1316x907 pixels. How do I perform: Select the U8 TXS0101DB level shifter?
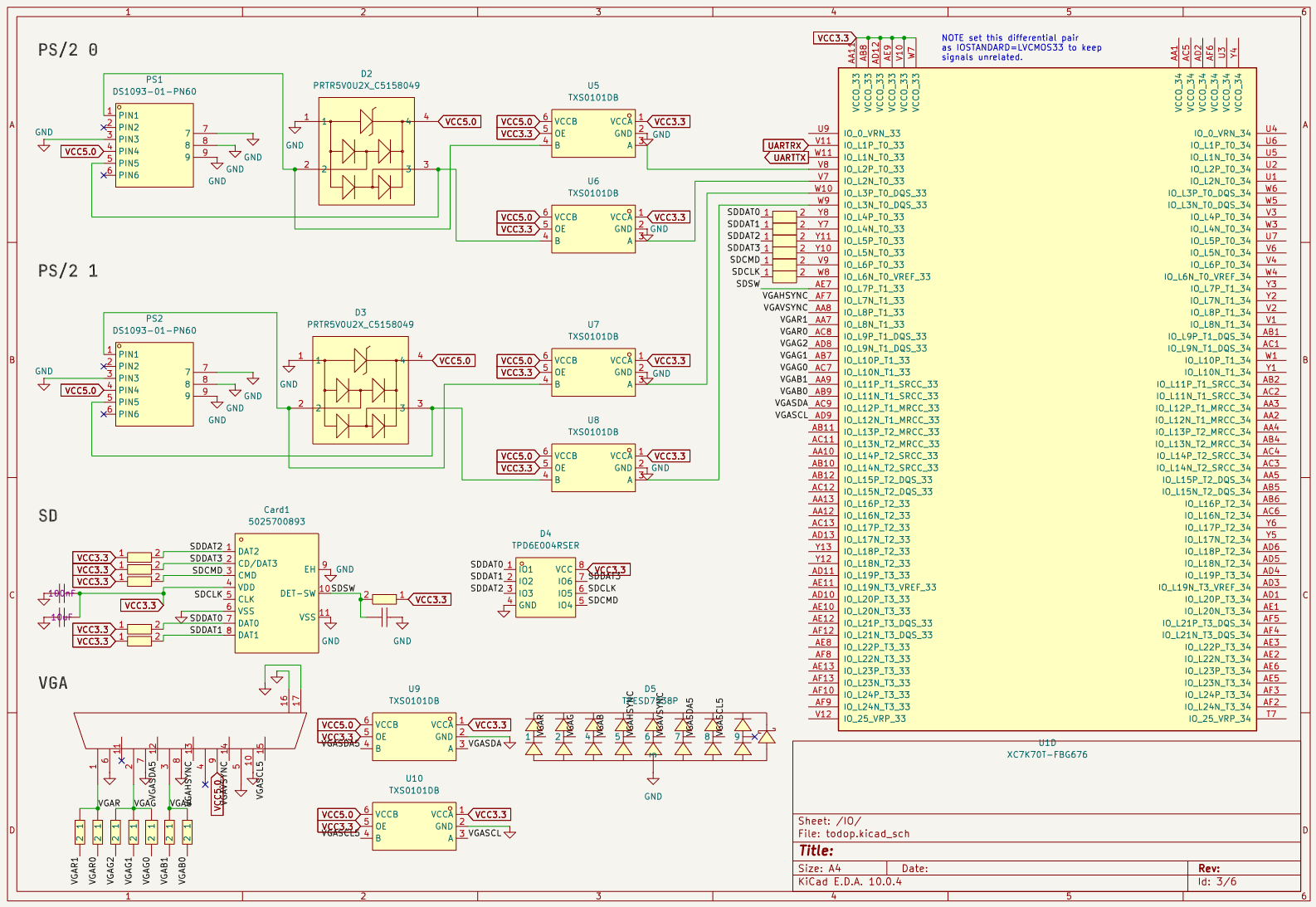[x=593, y=468]
